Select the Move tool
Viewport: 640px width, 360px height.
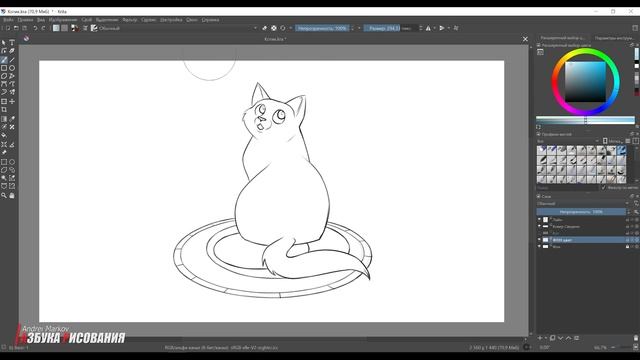click(x=12, y=101)
